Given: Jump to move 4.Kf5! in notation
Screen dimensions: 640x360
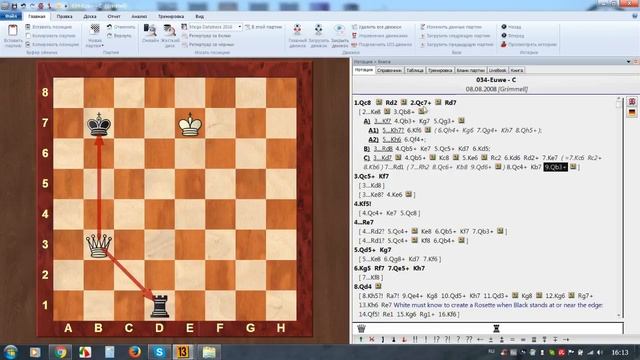Looking at the screenshot, I should pyautogui.click(x=363, y=204).
